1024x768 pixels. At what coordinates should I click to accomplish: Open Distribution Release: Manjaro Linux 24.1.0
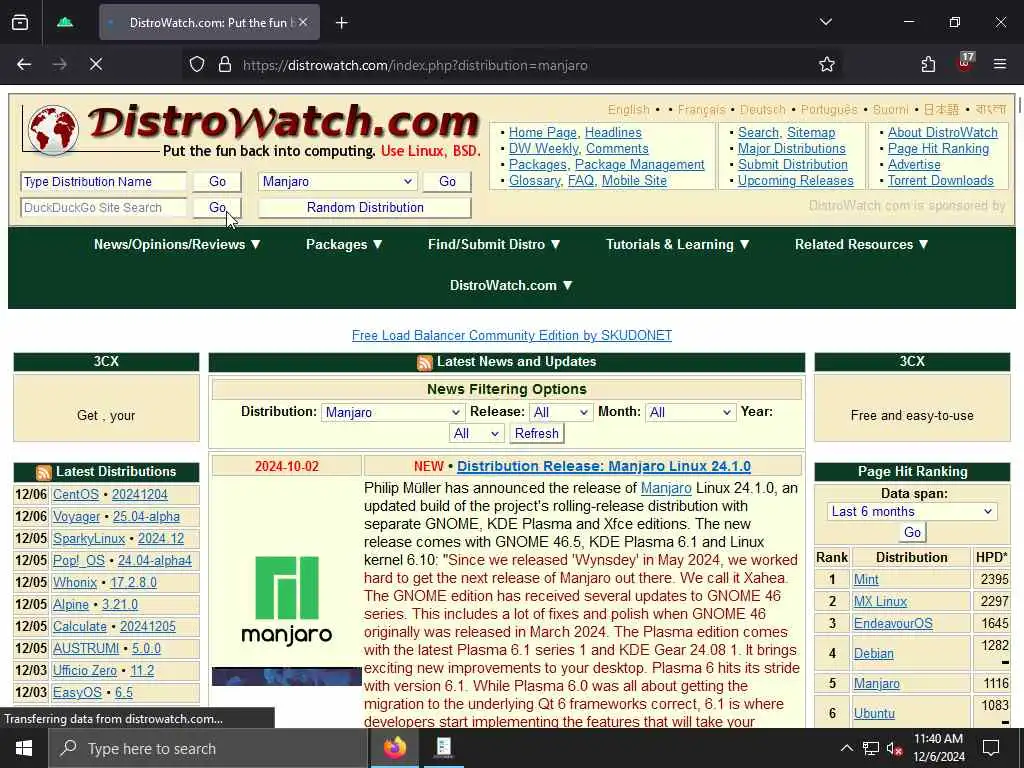click(x=603, y=466)
